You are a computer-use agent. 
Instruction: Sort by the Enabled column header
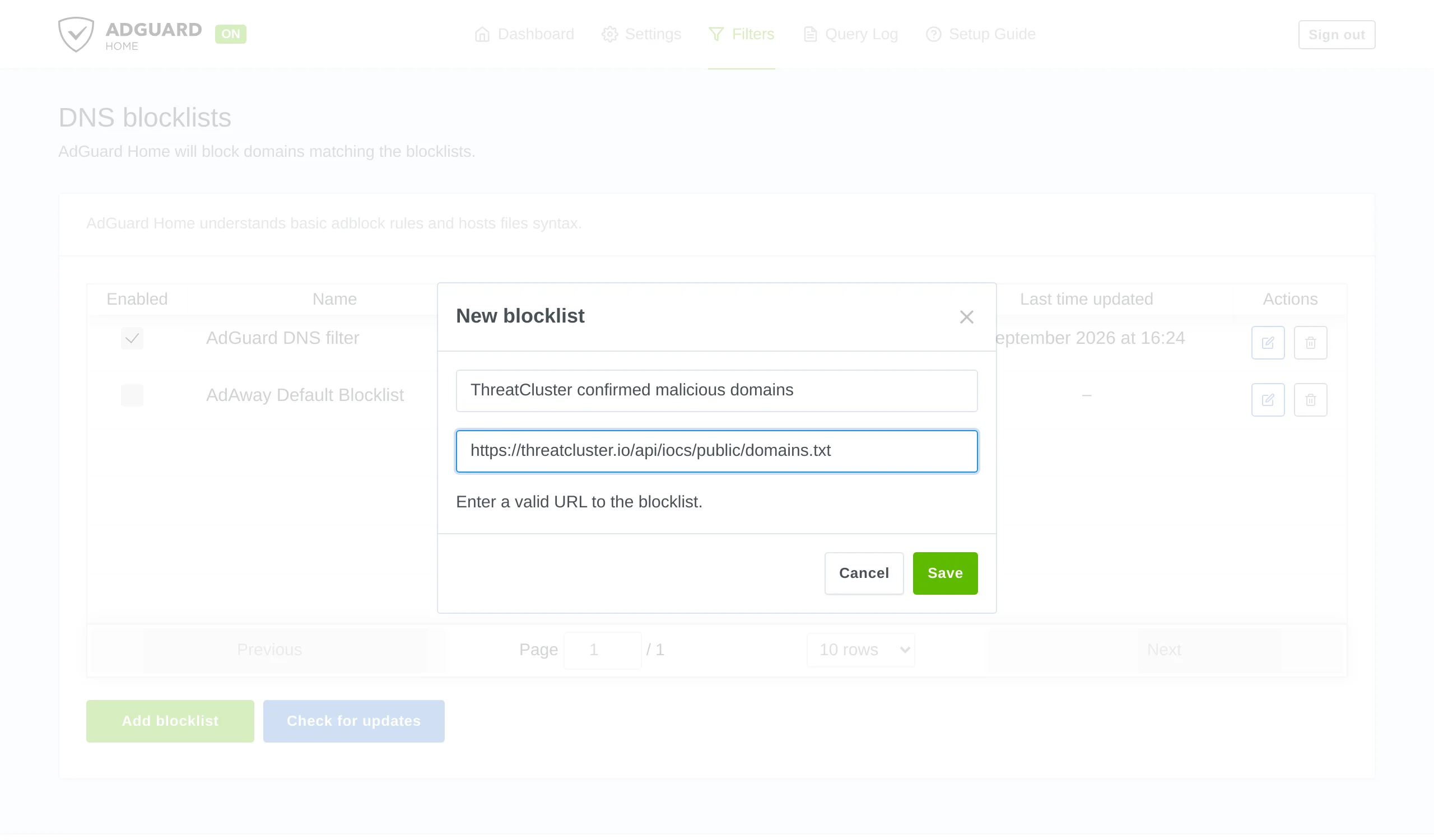tap(137, 299)
